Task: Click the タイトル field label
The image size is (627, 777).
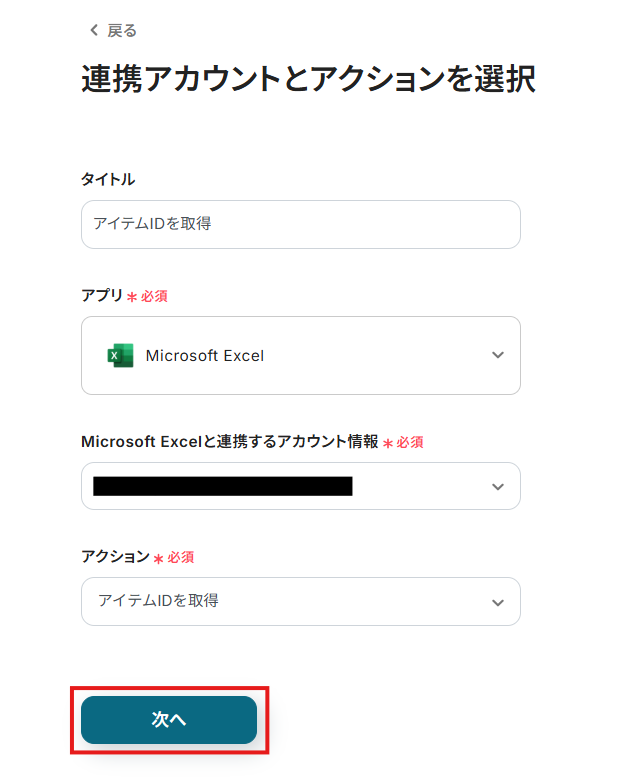Action: pyautogui.click(x=108, y=179)
